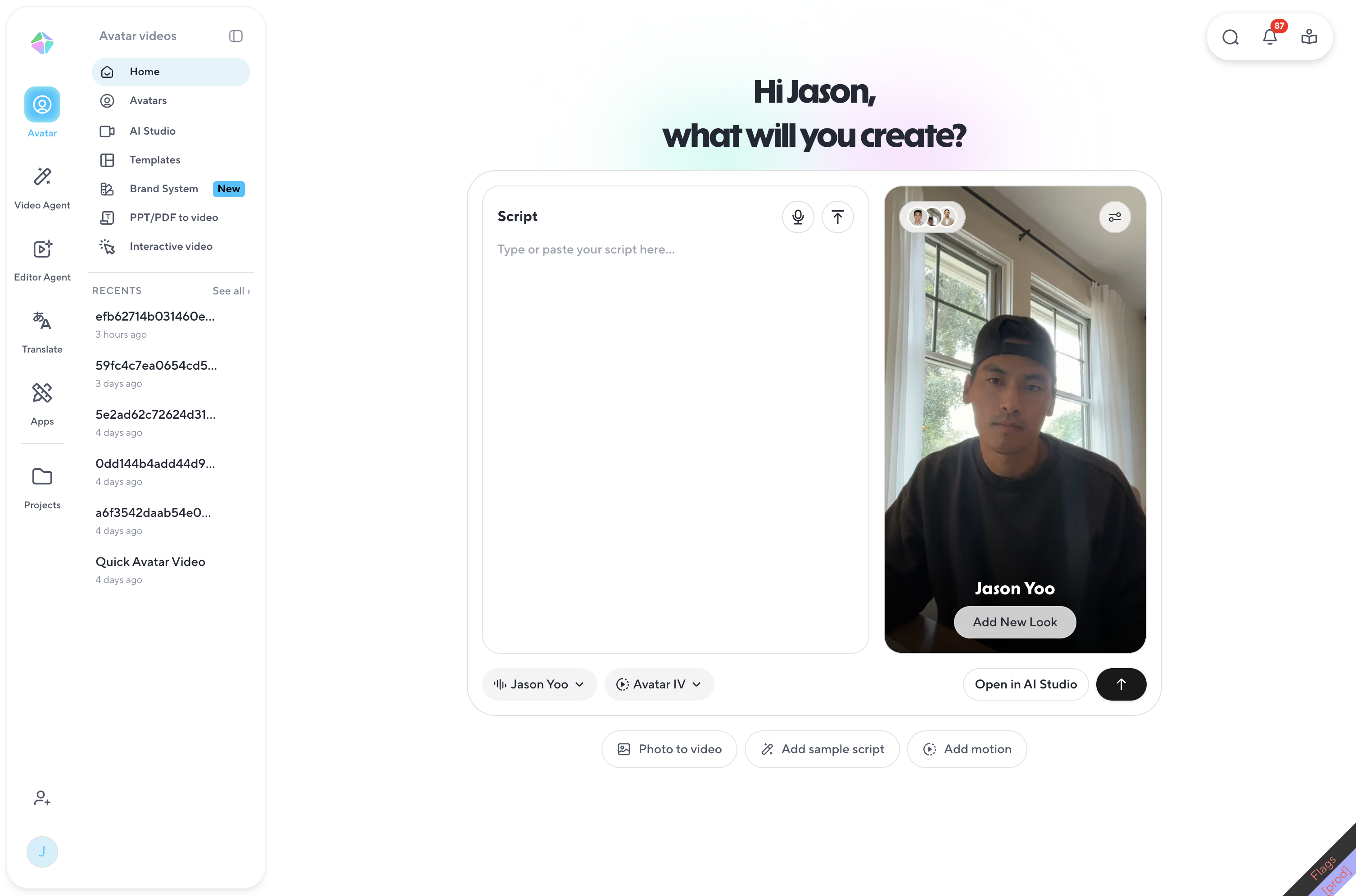1356x896 pixels.
Task: Click the search magnifier icon
Action: 1230,37
